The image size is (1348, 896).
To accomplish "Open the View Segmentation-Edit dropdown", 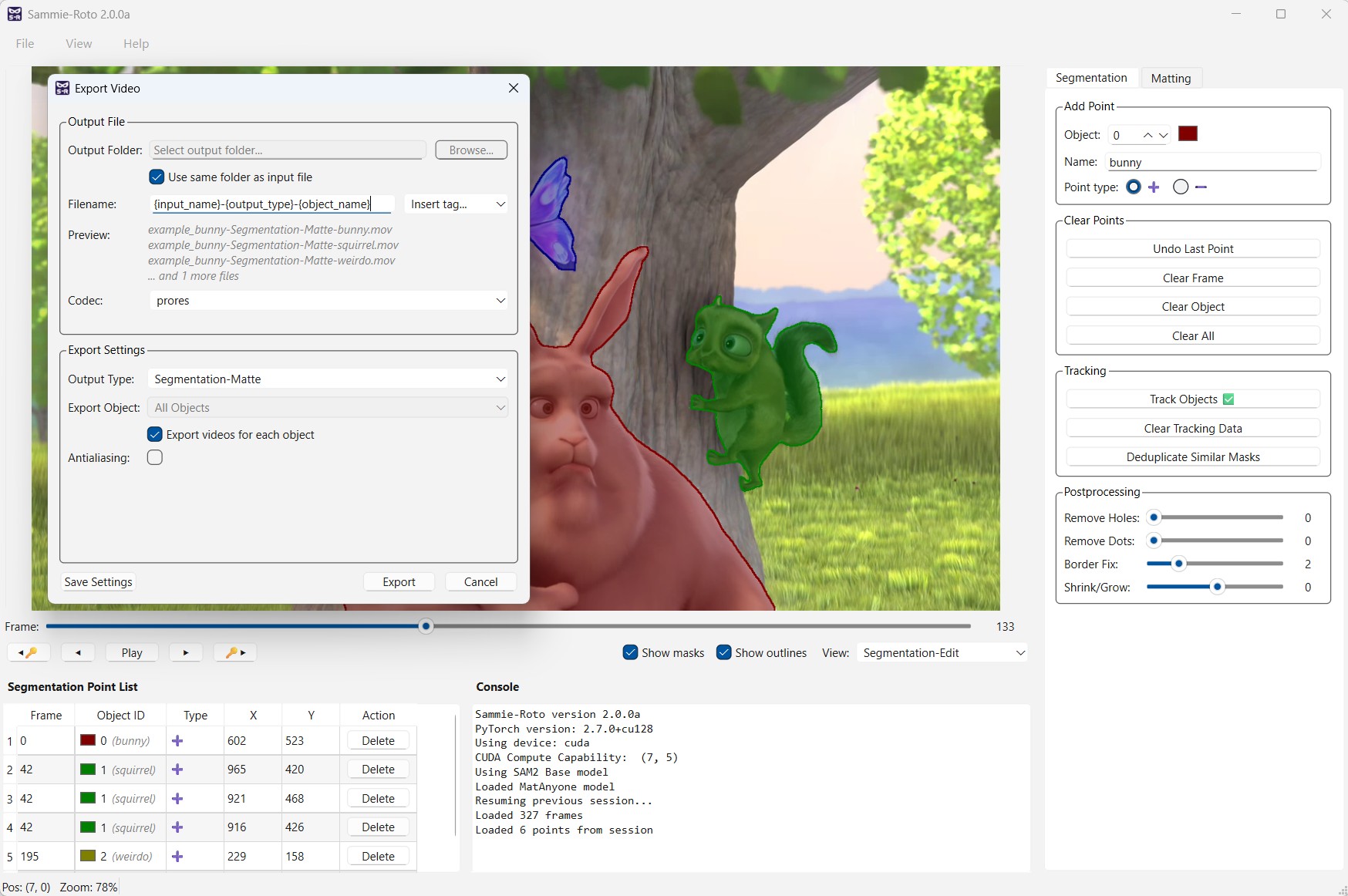I will click(x=942, y=652).
